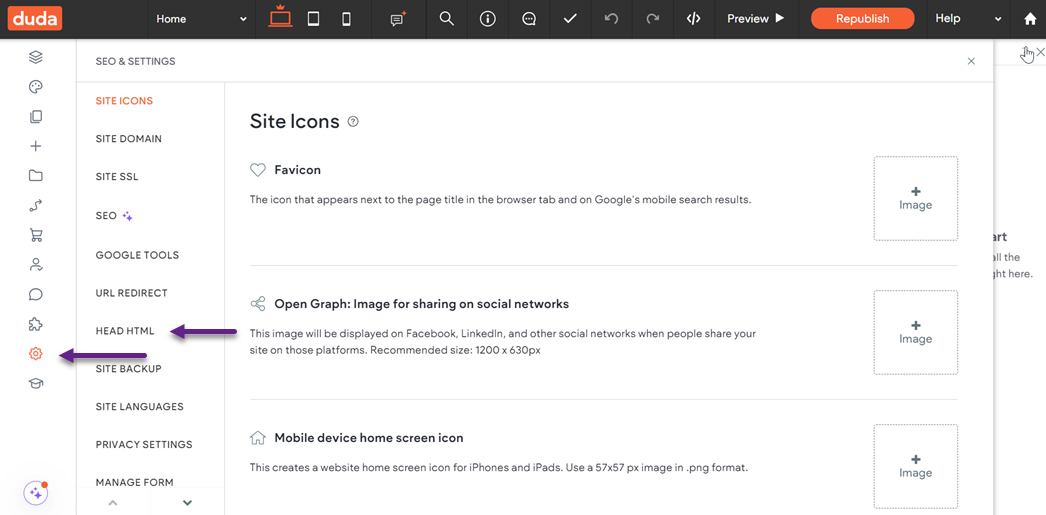
Task: Click the search magnifier icon
Action: click(x=447, y=19)
